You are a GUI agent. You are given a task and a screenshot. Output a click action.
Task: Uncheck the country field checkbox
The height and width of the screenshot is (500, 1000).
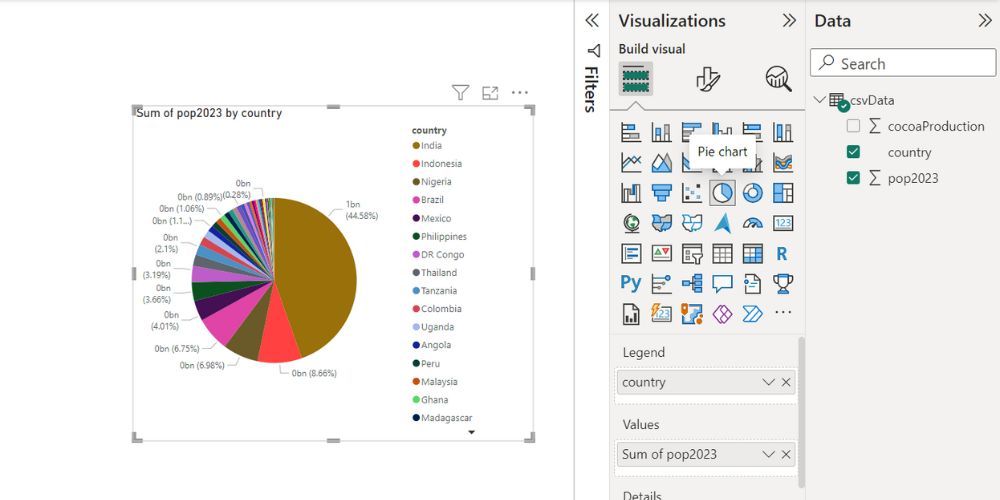[853, 152]
